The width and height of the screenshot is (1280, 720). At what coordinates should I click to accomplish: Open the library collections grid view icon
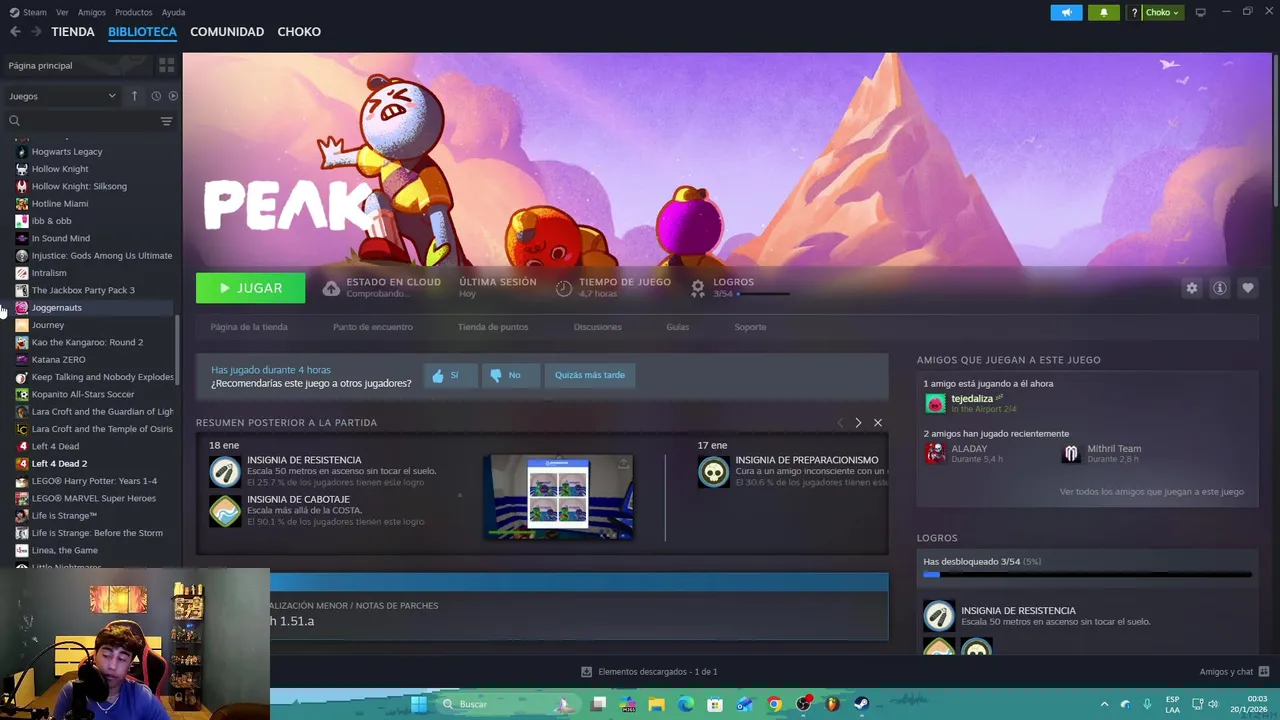(x=166, y=65)
